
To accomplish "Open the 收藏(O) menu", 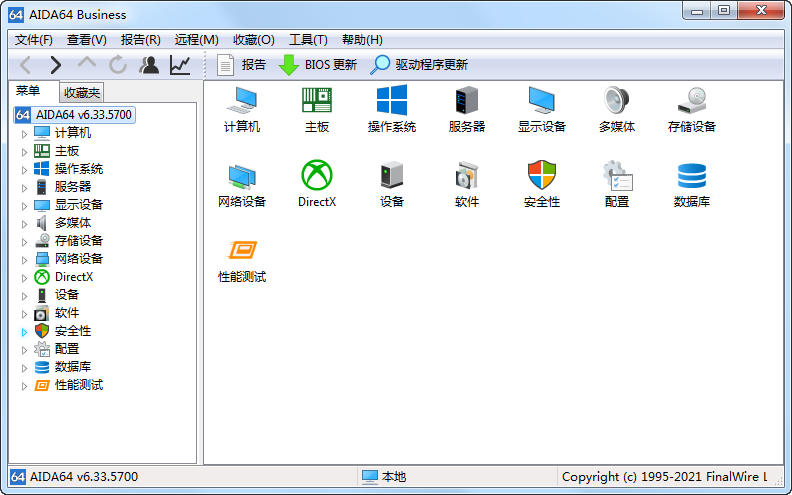I will pos(254,40).
